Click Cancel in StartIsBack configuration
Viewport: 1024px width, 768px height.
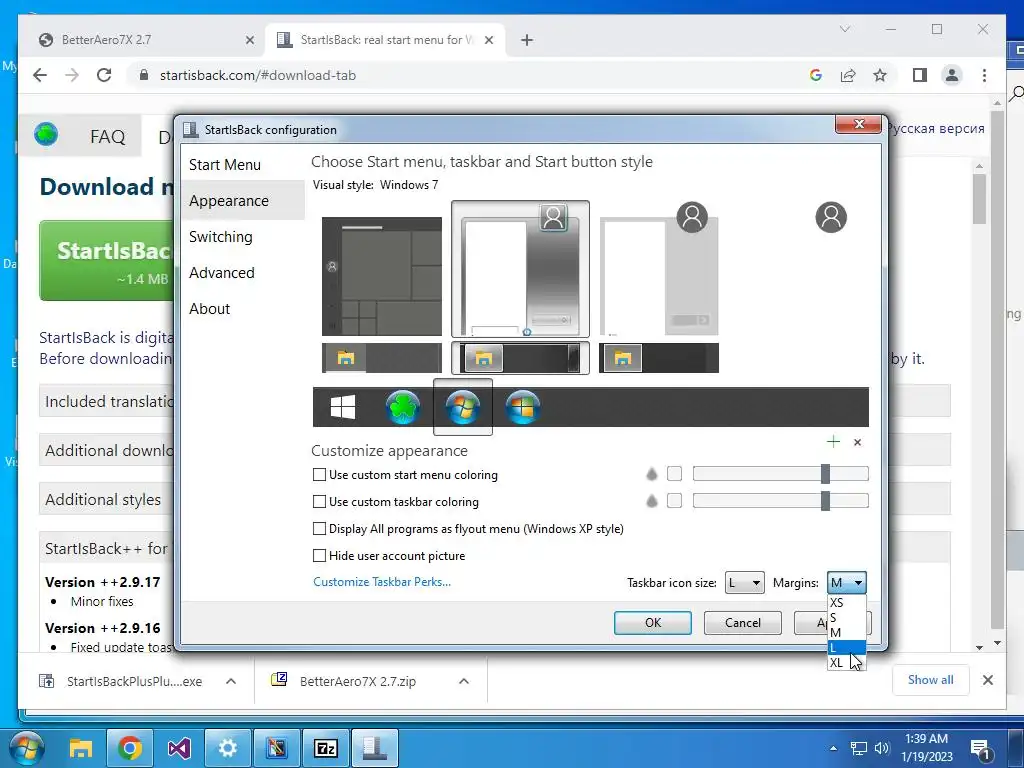point(743,622)
